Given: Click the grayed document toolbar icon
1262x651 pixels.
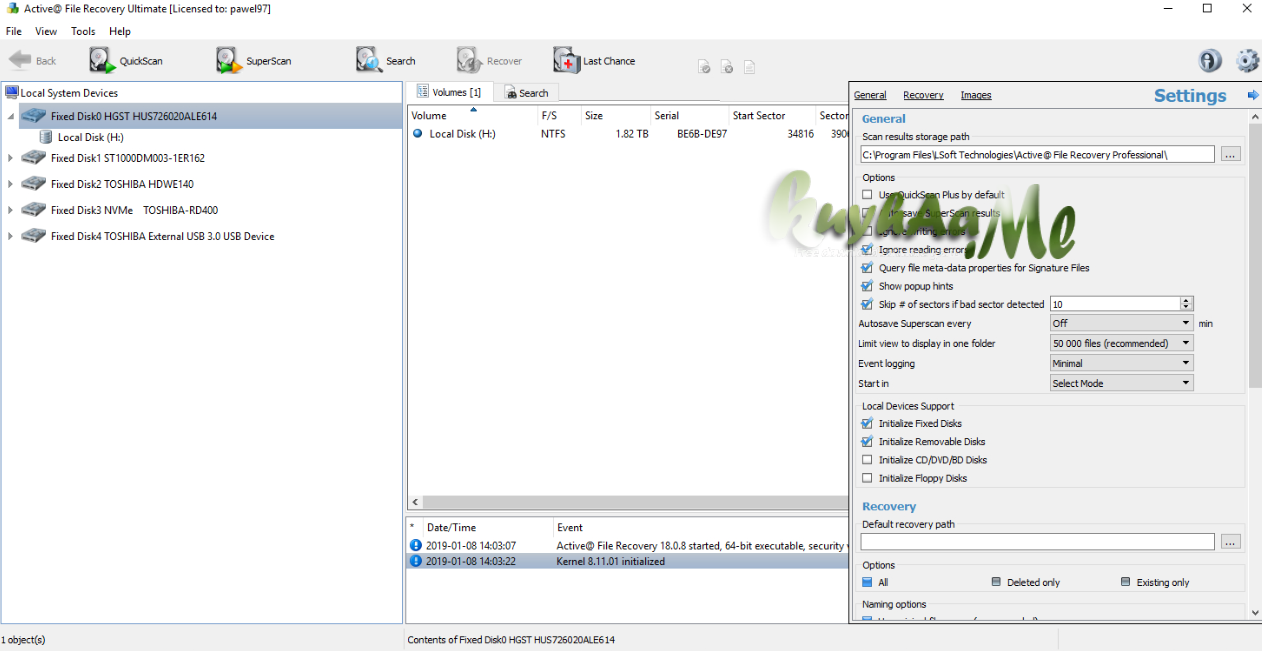Looking at the screenshot, I should pos(749,67).
